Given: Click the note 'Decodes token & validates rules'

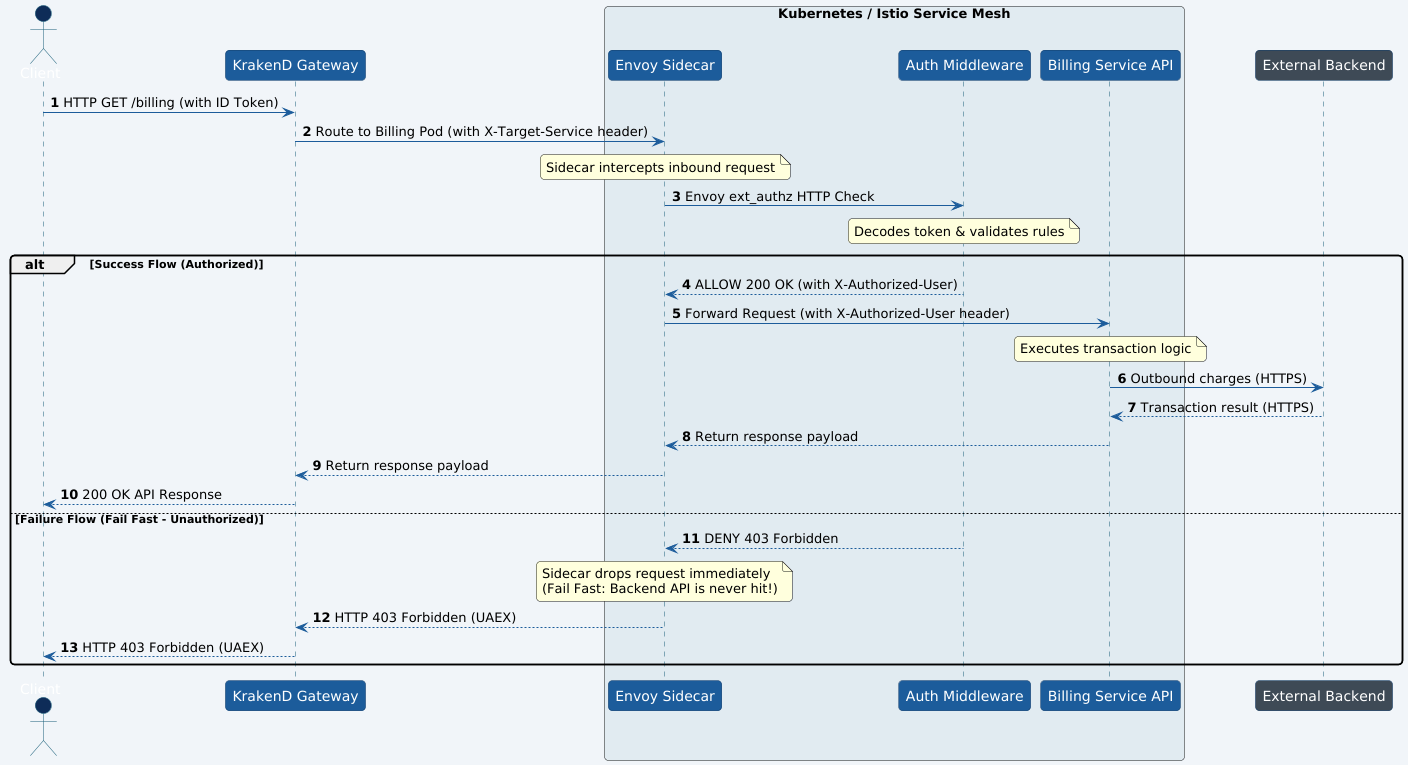Looking at the screenshot, I should [964, 232].
